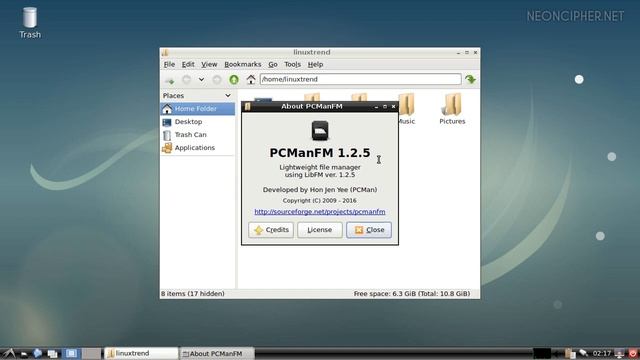Click the 'PCManFM 1.2.5' heading
This screenshot has width=640, height=360.
320,153
